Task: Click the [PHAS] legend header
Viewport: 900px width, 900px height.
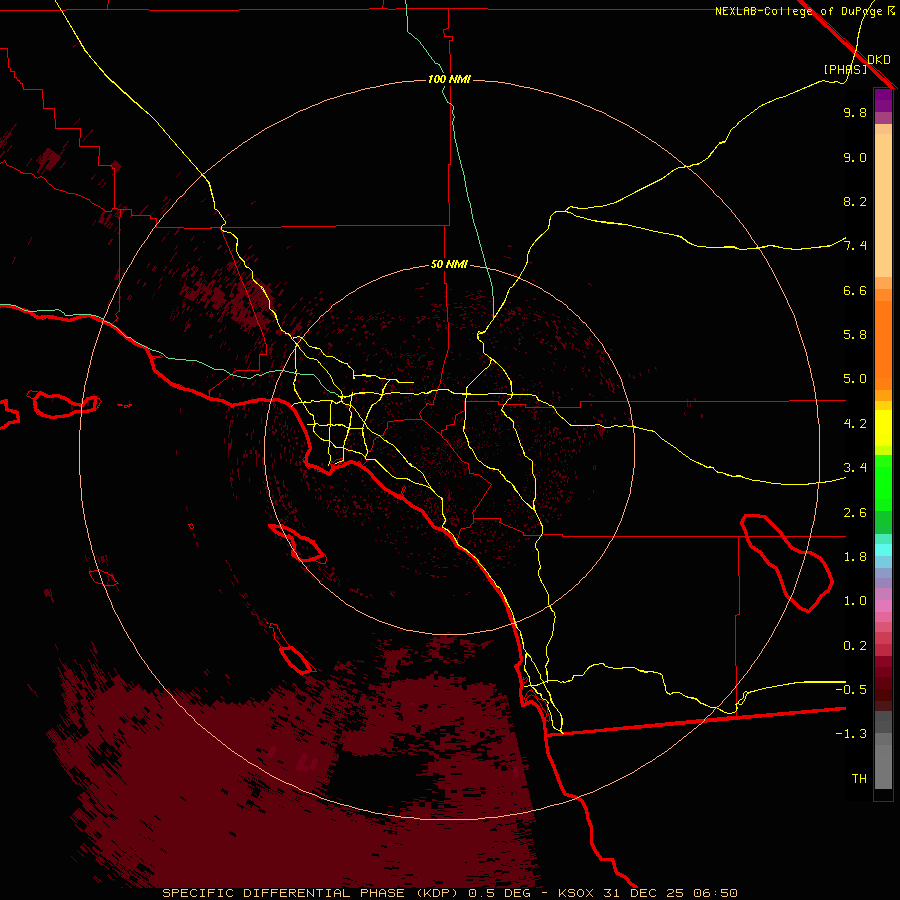Action: pos(845,69)
